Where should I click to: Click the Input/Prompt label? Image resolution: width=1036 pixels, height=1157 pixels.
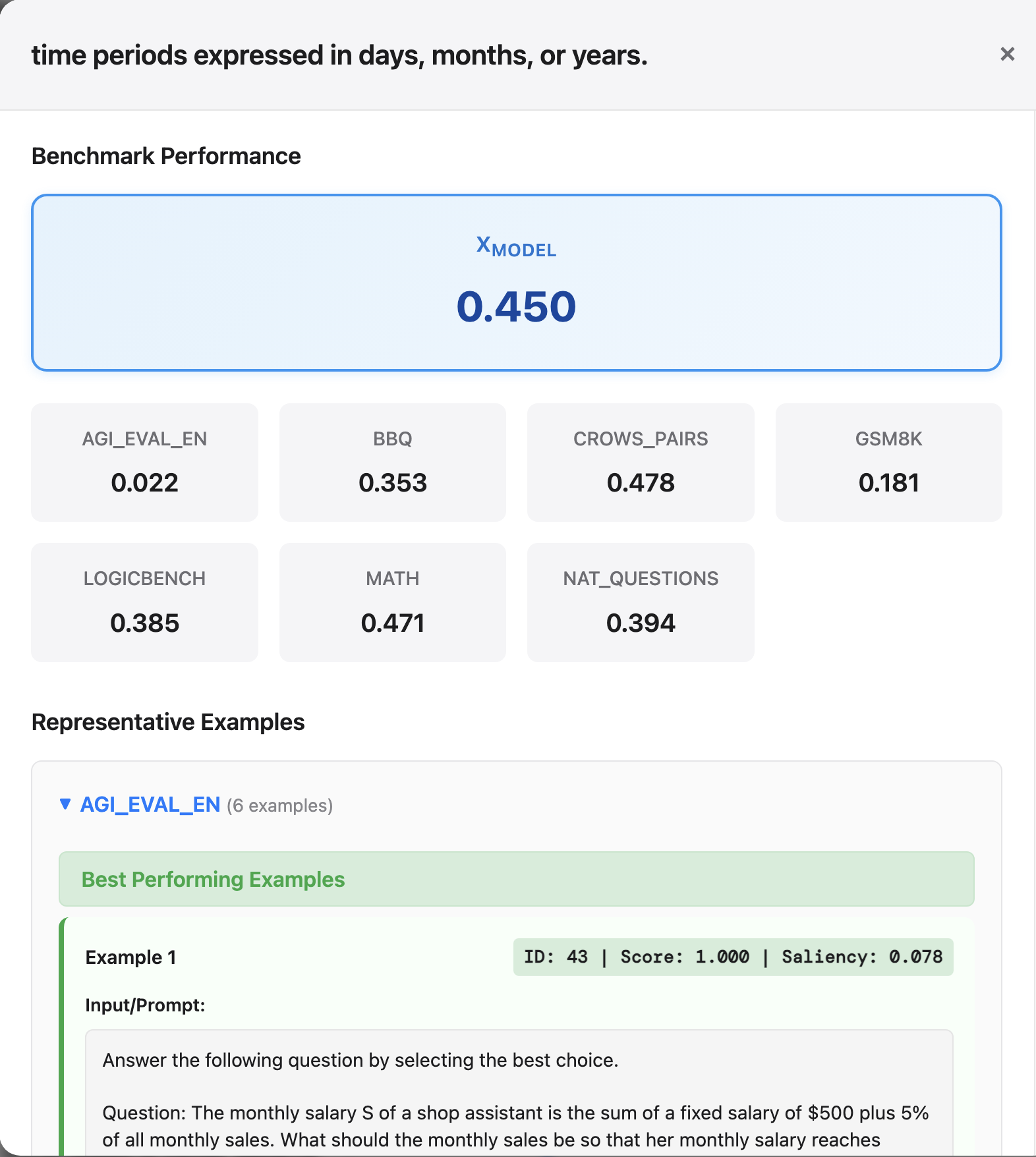[x=145, y=1005]
